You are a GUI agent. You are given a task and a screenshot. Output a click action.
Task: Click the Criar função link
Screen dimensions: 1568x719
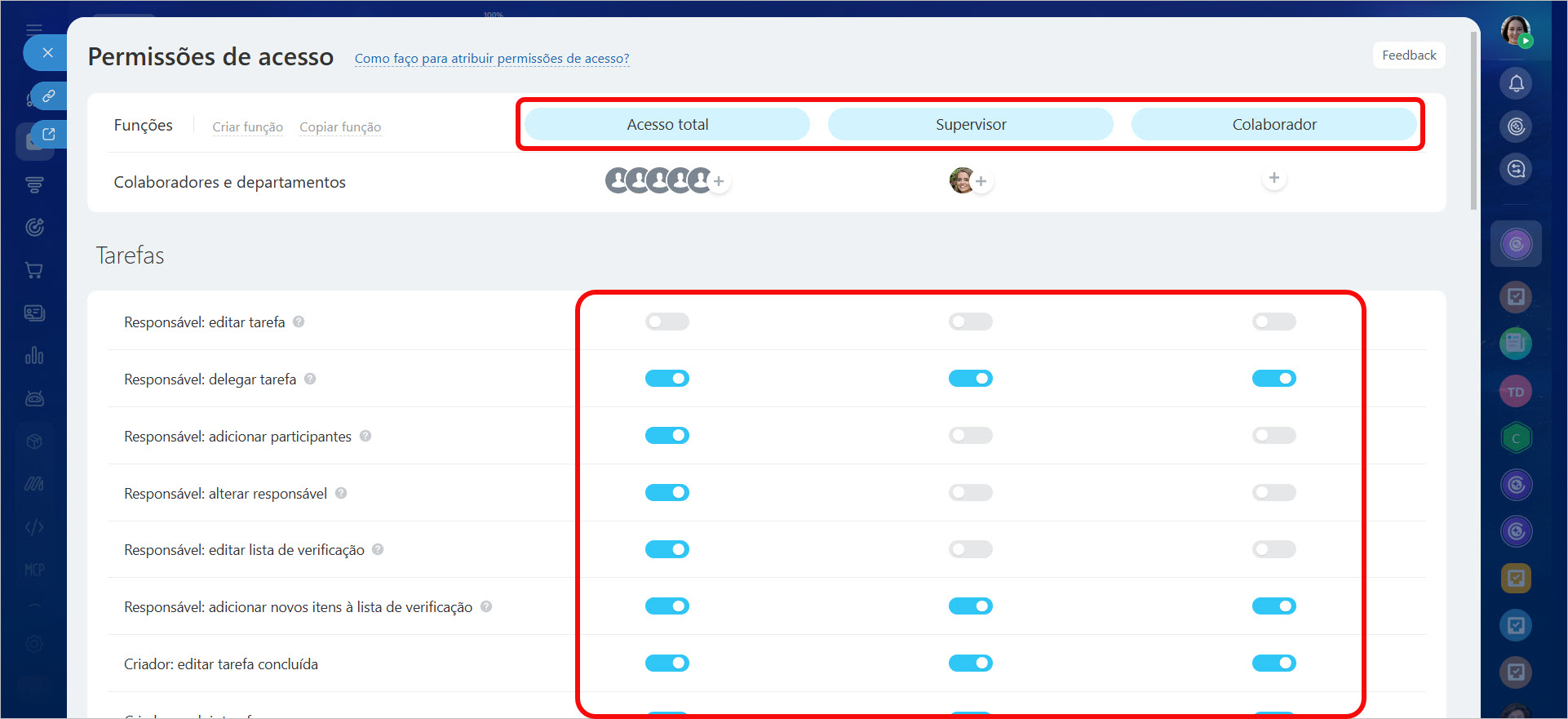point(247,127)
